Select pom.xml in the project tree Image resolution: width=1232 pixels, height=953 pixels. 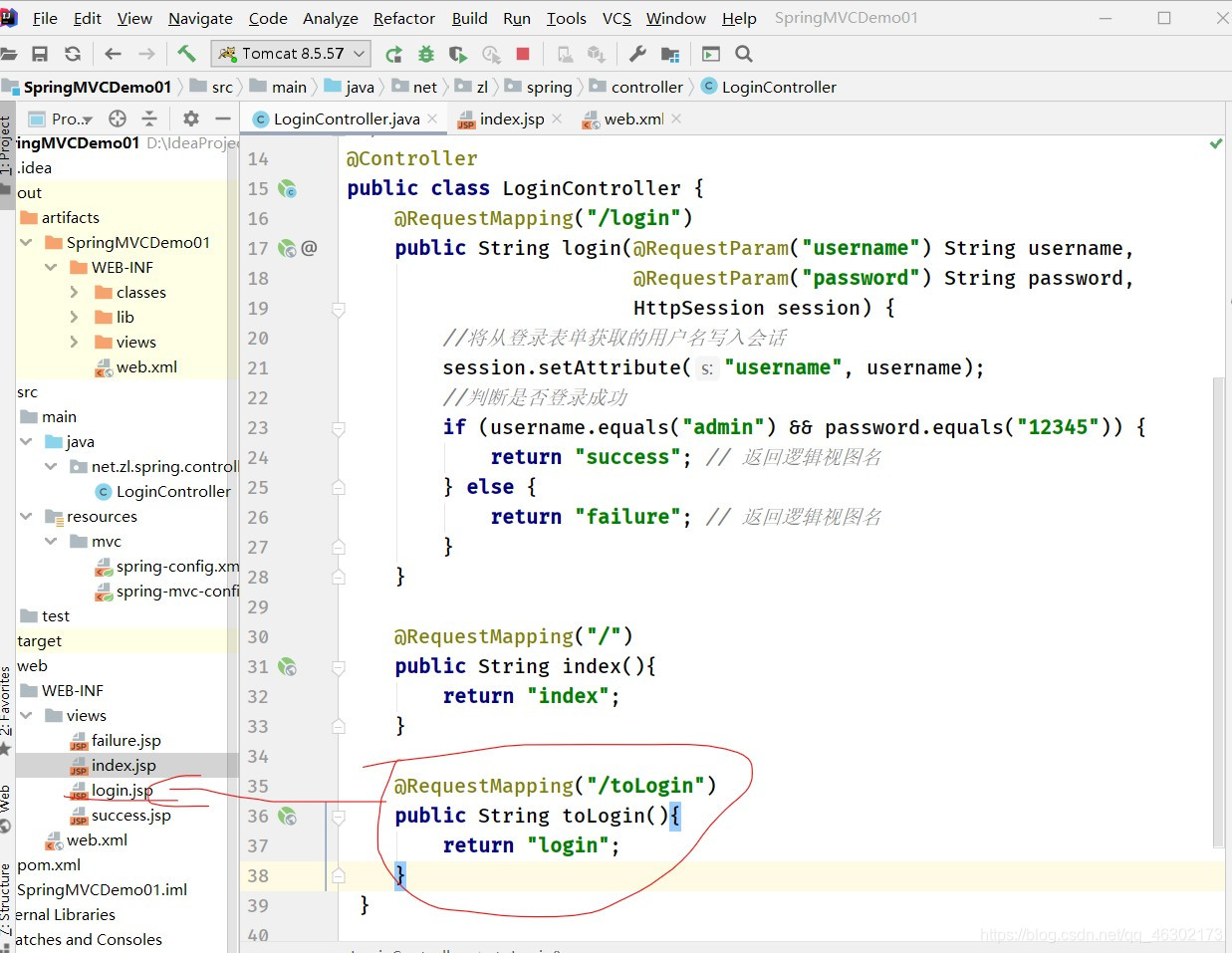49,864
